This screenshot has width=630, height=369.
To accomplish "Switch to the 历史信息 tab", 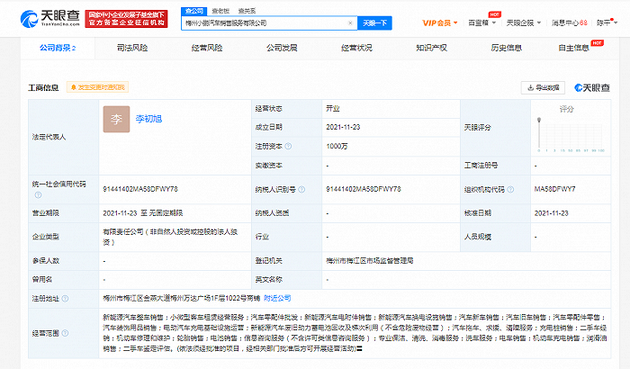I will click(506, 48).
